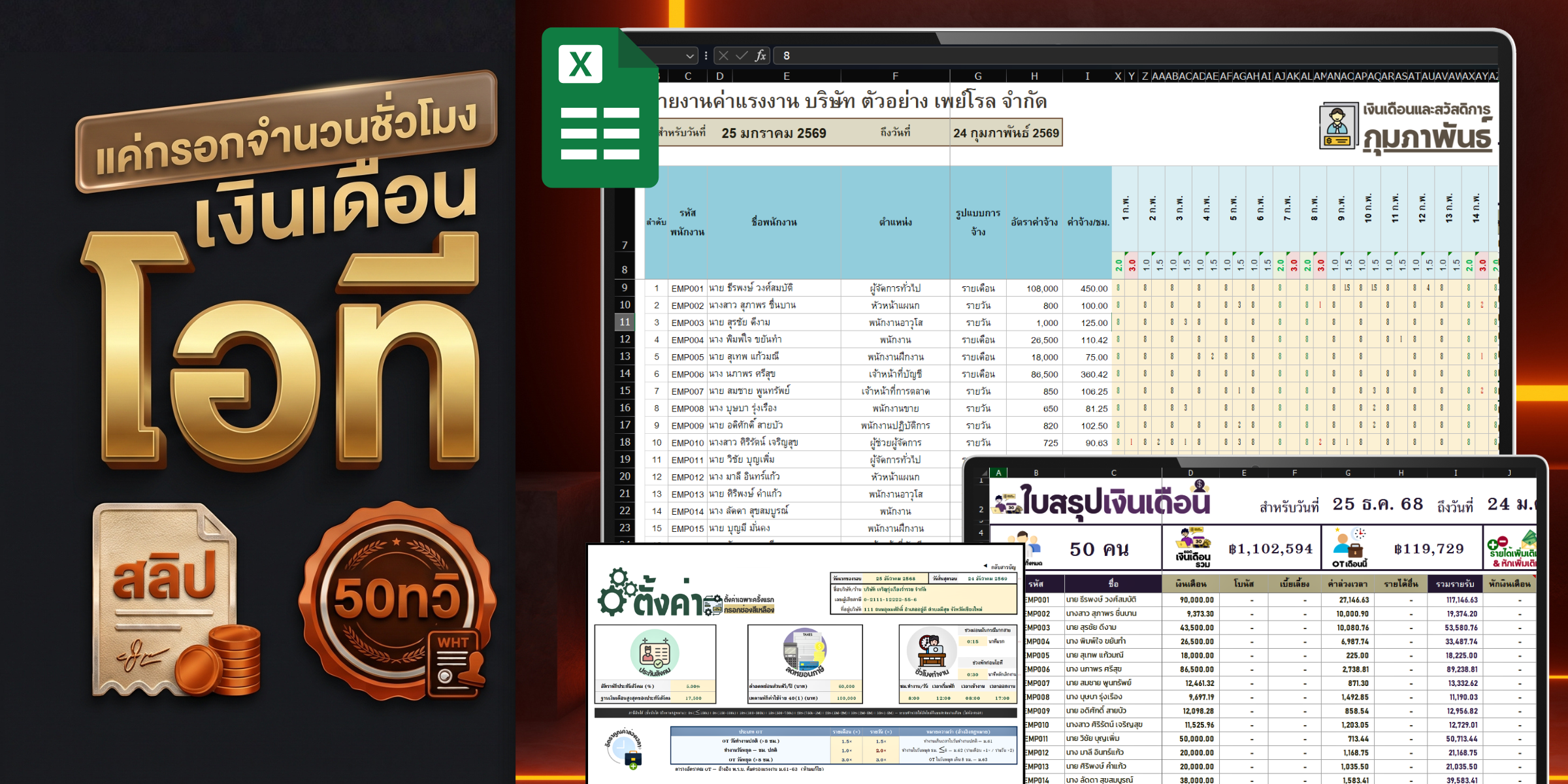
Task: Click the 50ทวิ WHT badge icon
Action: click(397, 600)
